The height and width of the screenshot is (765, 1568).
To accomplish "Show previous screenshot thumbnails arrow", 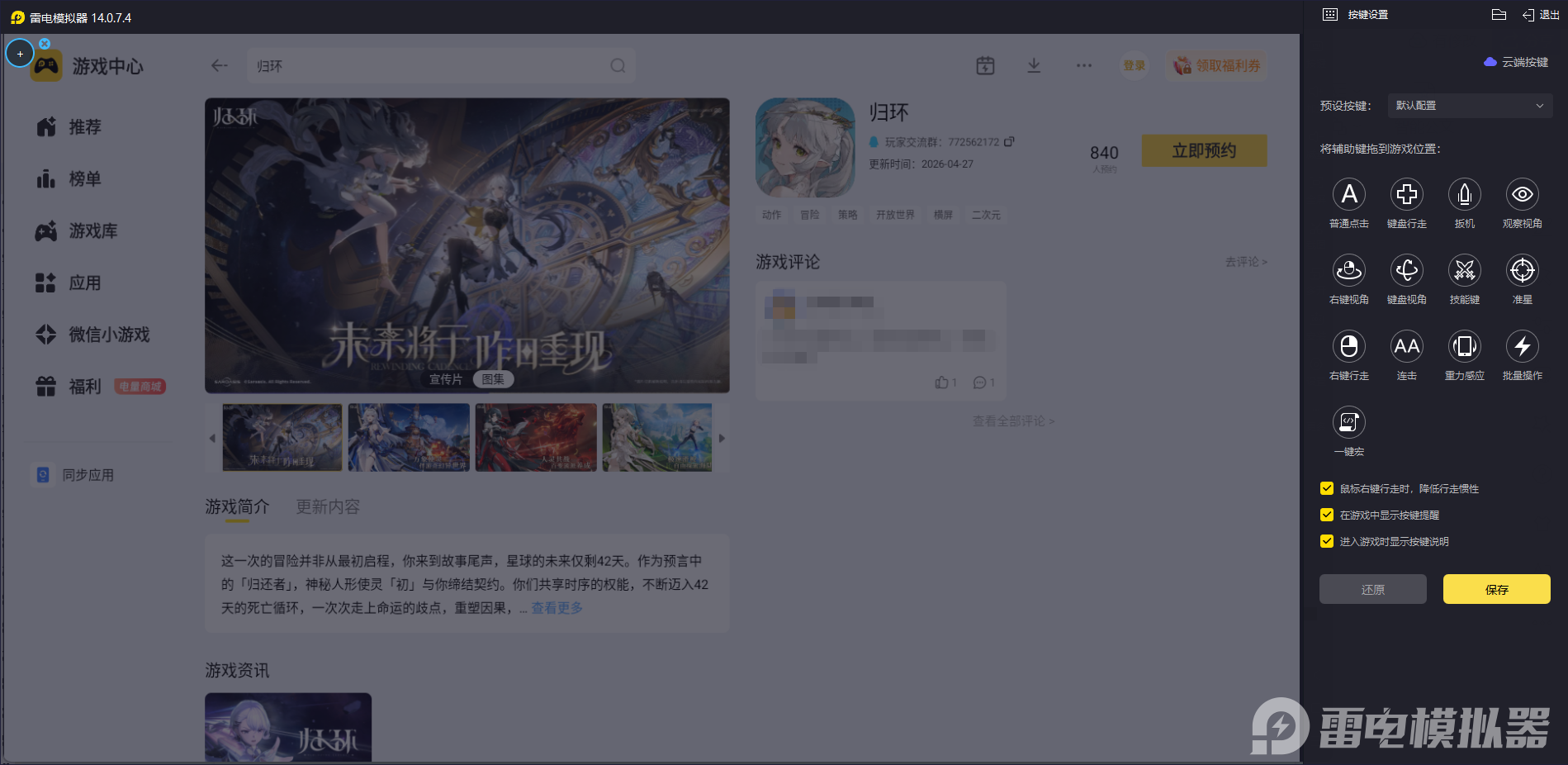I will coord(212,439).
